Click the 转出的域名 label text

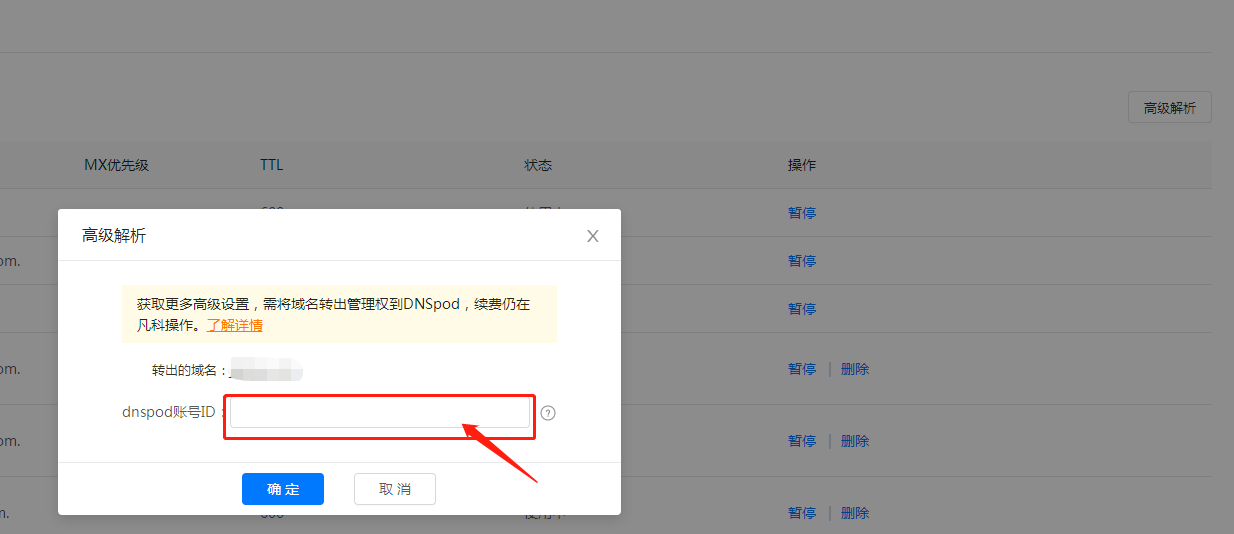187,370
